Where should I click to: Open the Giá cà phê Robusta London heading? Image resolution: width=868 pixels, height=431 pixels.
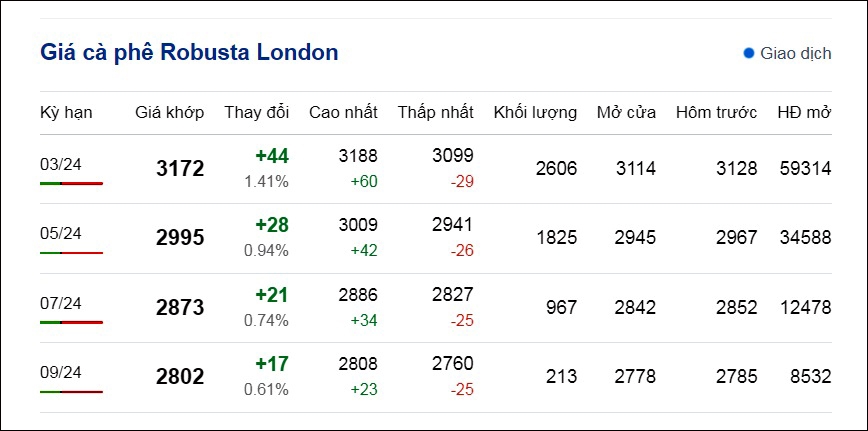coord(189,53)
